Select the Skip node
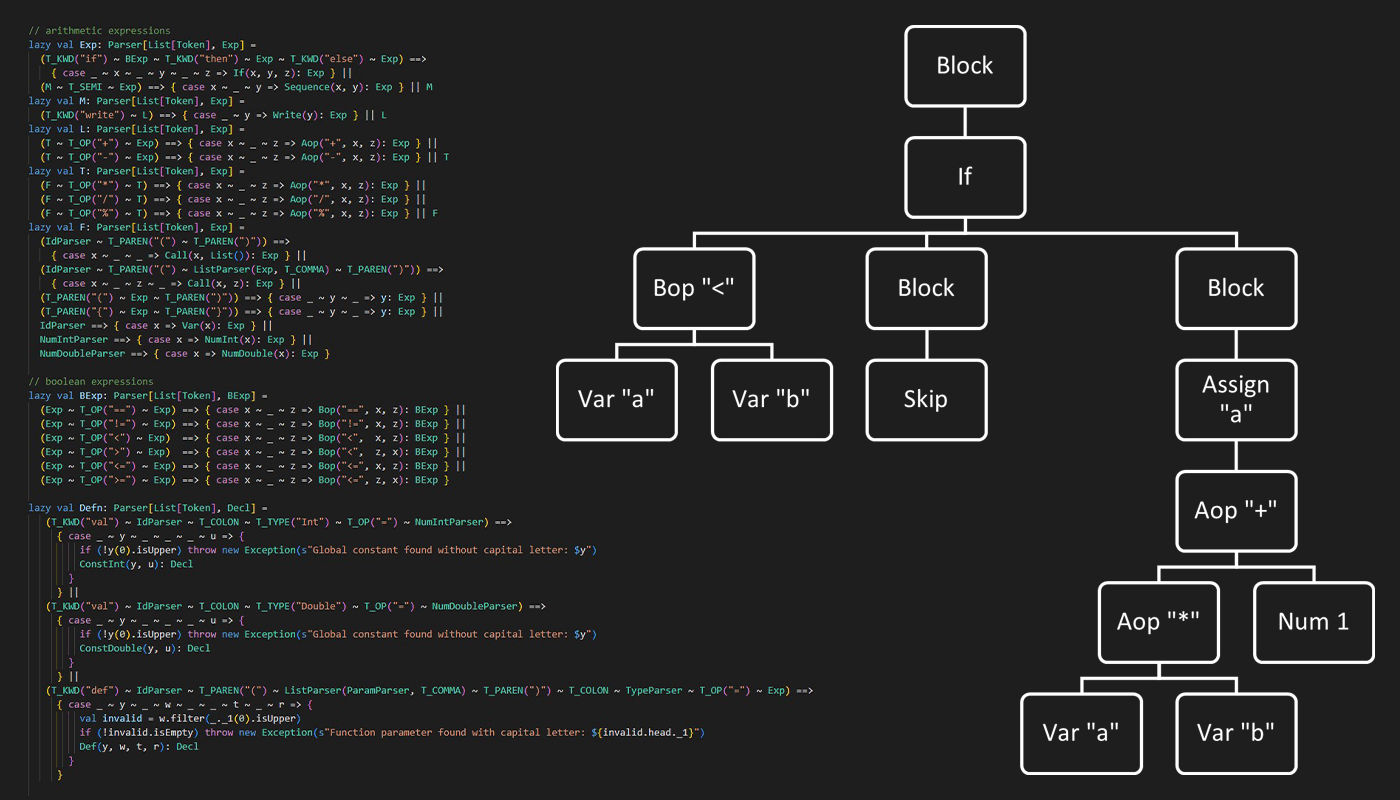Image resolution: width=1400 pixels, height=800 pixels. pyautogui.click(x=926, y=399)
